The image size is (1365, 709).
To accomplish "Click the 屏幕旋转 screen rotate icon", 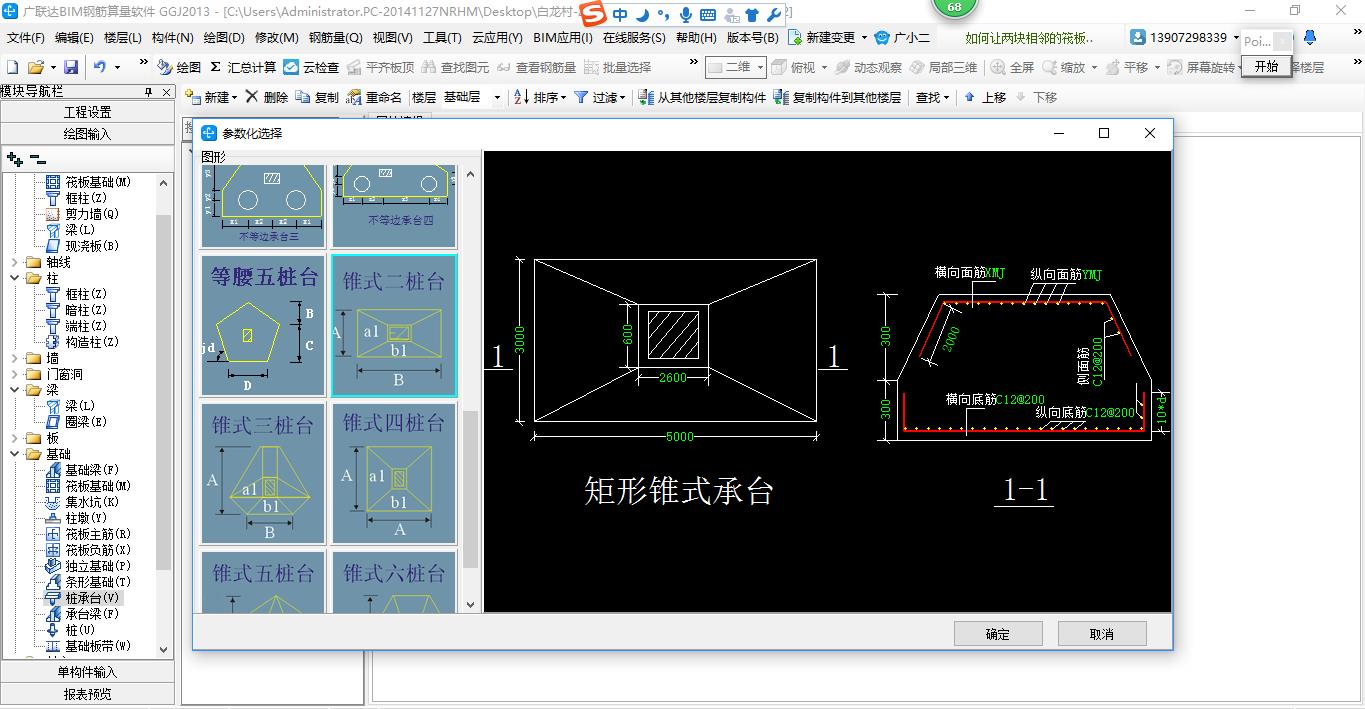I will pyautogui.click(x=1175, y=67).
